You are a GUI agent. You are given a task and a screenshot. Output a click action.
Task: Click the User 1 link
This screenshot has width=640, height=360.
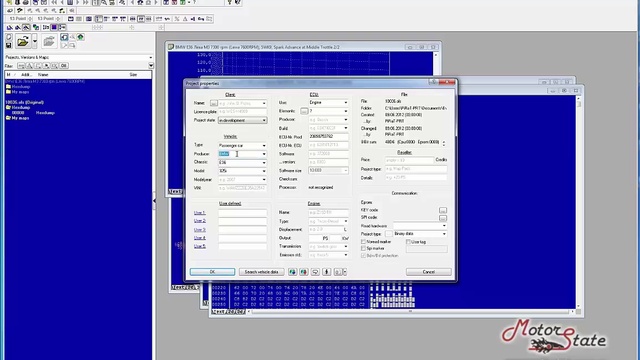tap(200, 213)
